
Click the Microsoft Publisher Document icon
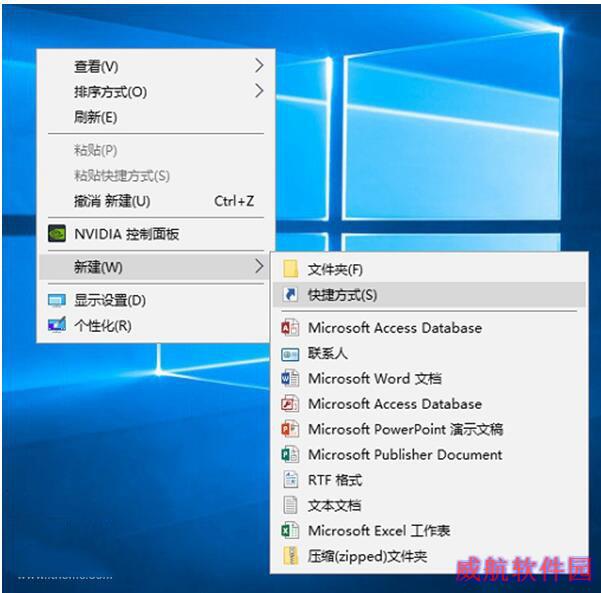290,455
